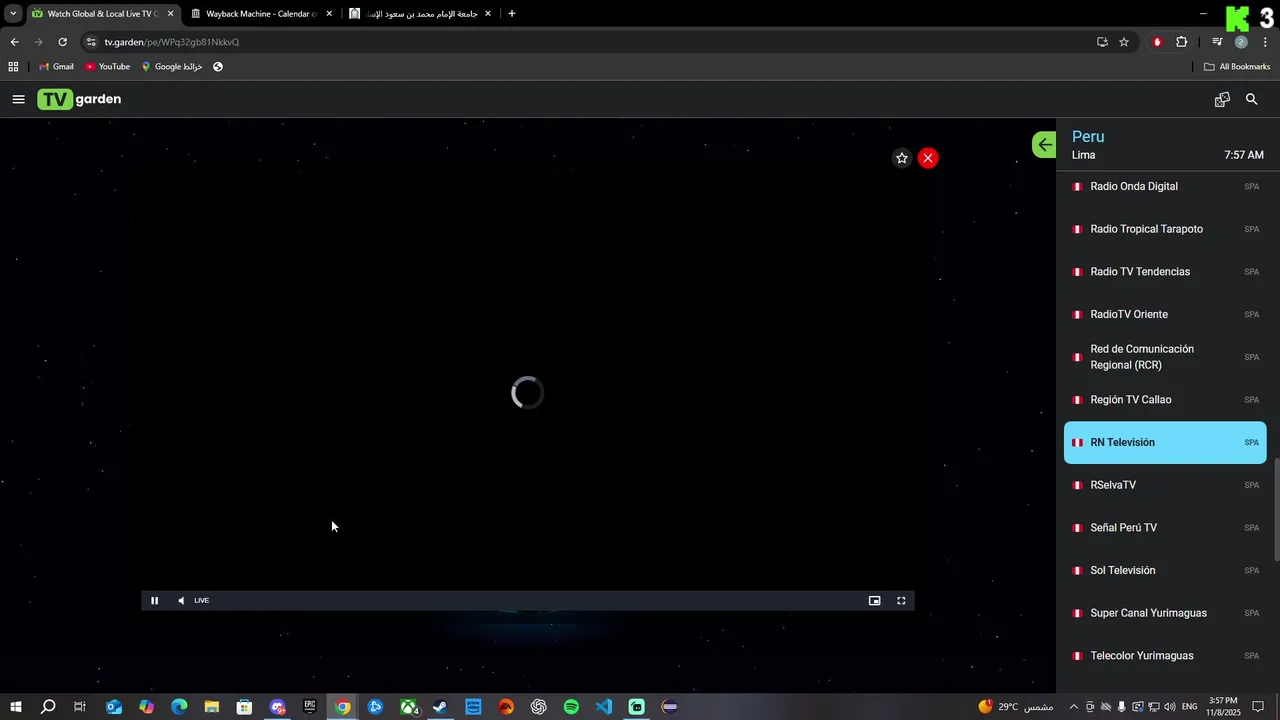Select Red de Comunicación Regional (RCR)

(x=1165, y=357)
